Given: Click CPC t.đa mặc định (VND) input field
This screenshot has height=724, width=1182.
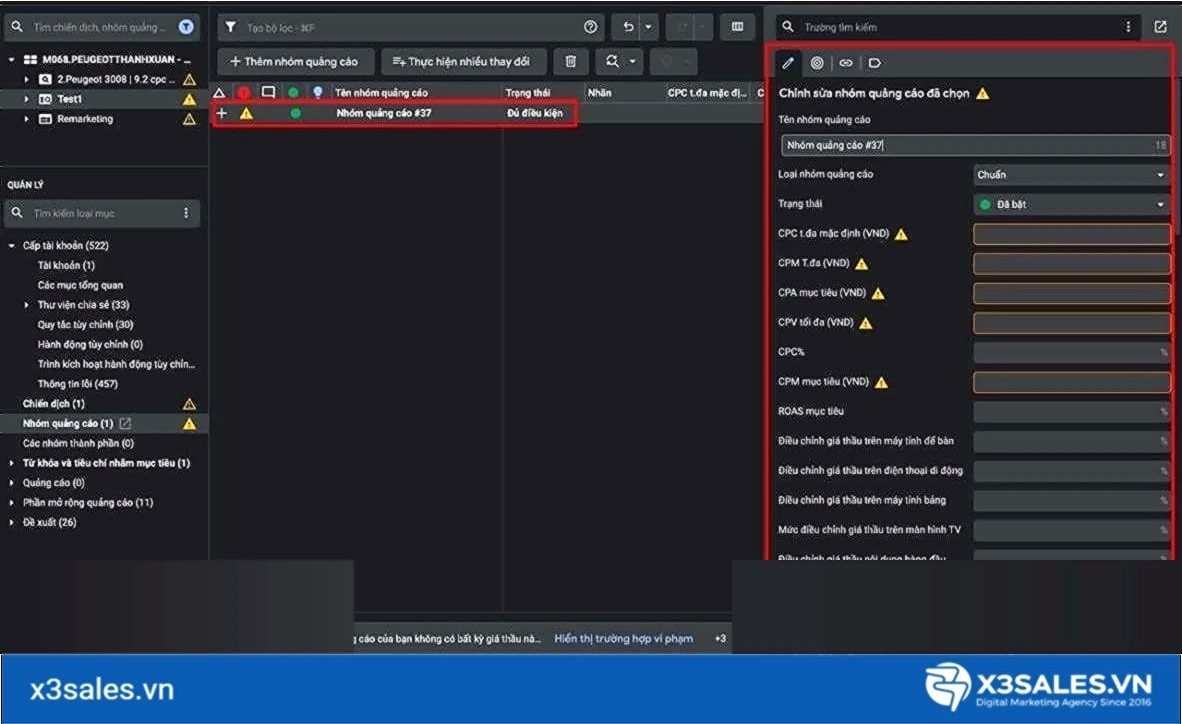Looking at the screenshot, I should click(x=1071, y=235).
